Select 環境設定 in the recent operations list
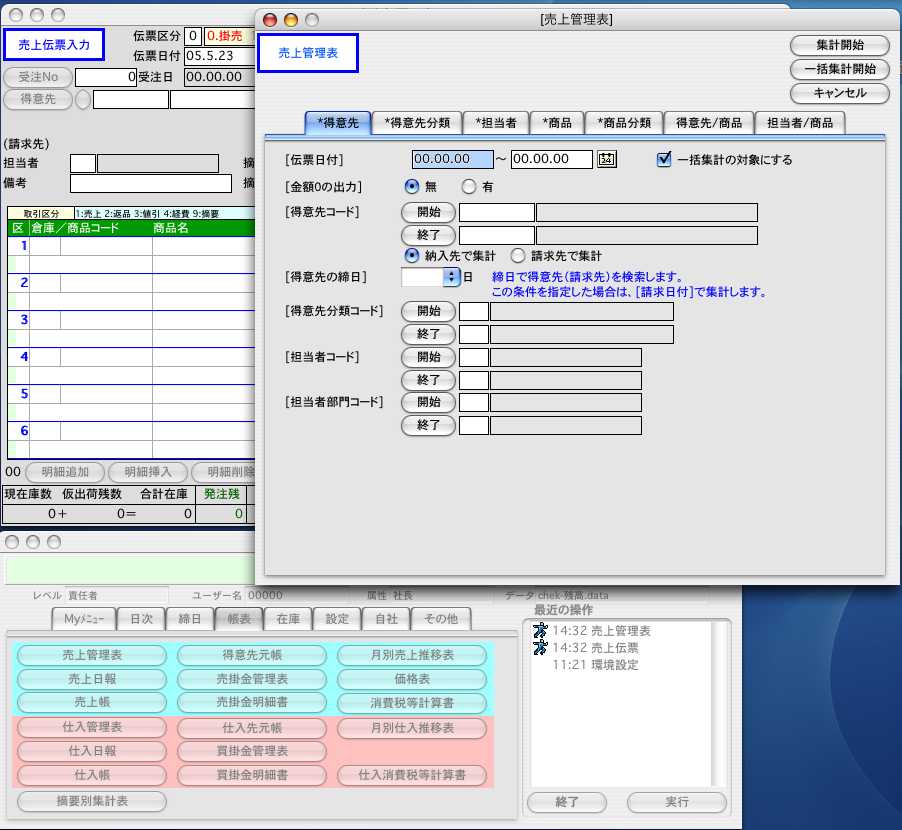Image resolution: width=902 pixels, height=830 pixels. [x=595, y=665]
